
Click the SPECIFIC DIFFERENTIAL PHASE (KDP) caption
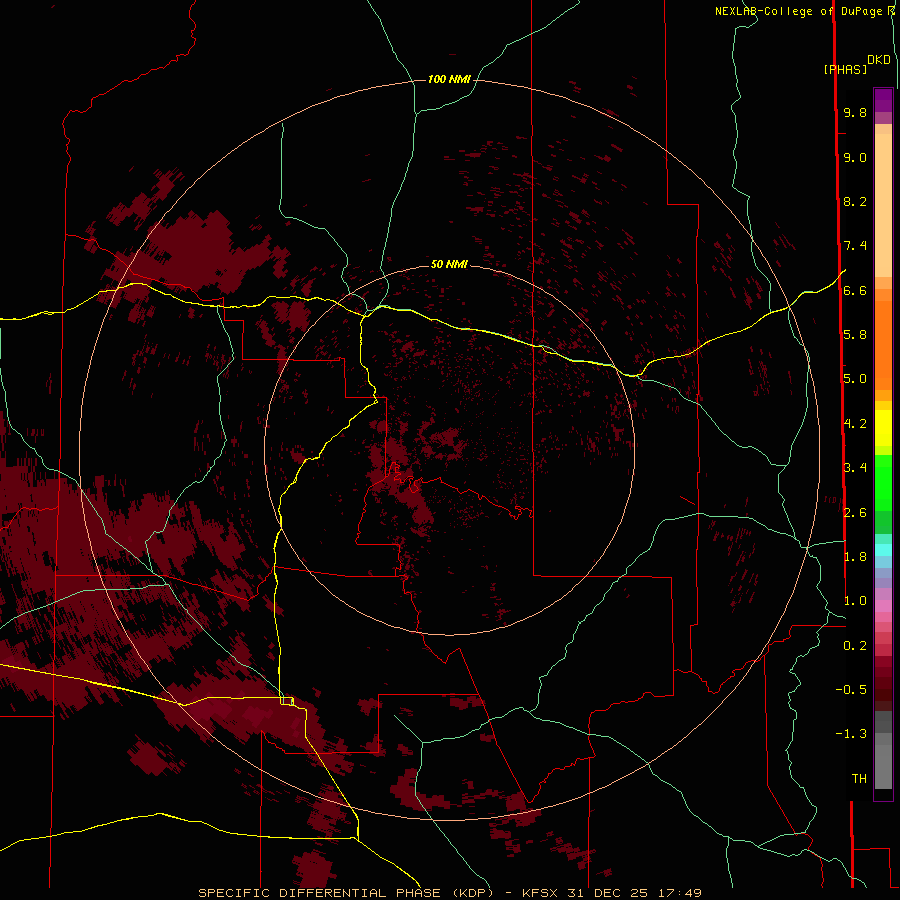[346, 893]
